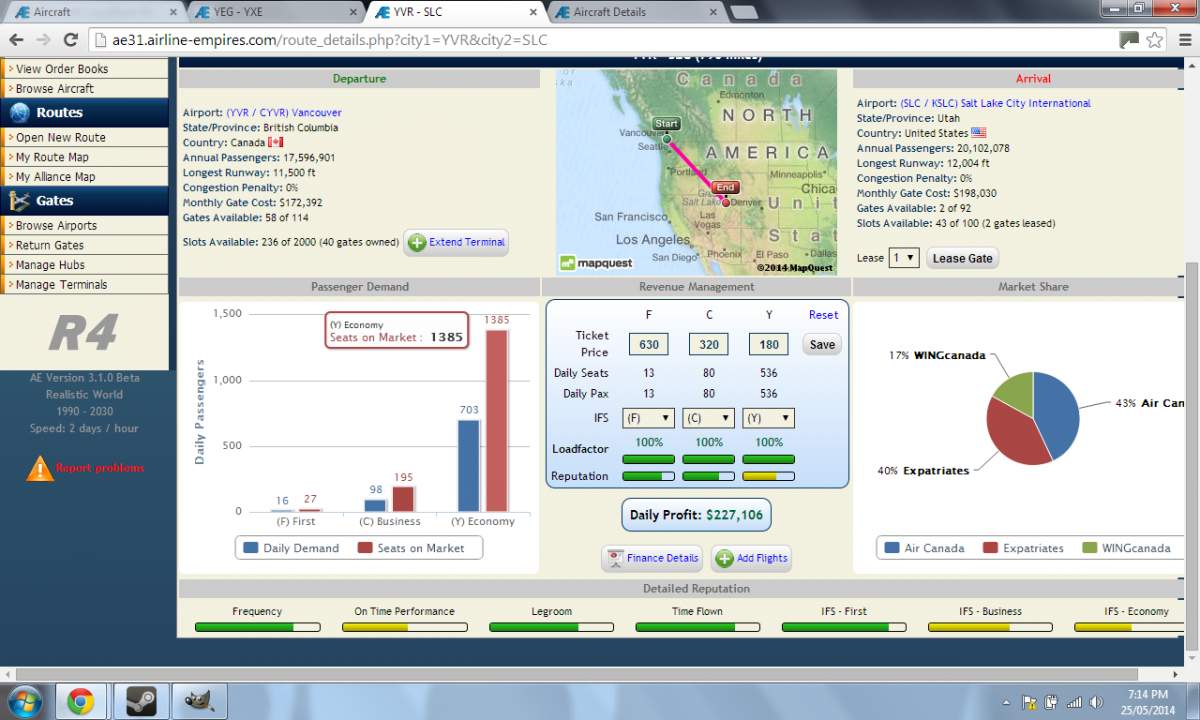Click the Expatriates legend swatch
The height and width of the screenshot is (720, 1200).
990,548
